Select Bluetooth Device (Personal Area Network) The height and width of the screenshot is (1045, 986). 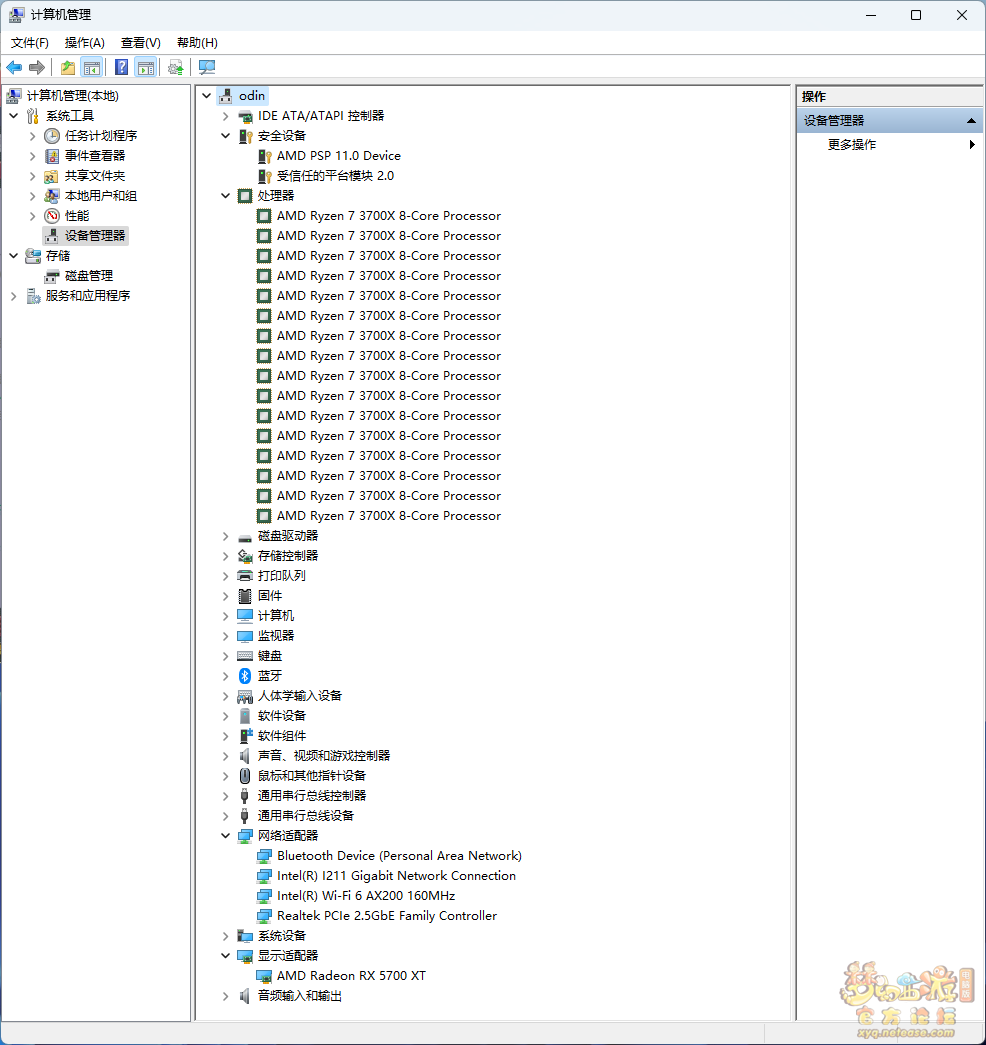(x=399, y=856)
